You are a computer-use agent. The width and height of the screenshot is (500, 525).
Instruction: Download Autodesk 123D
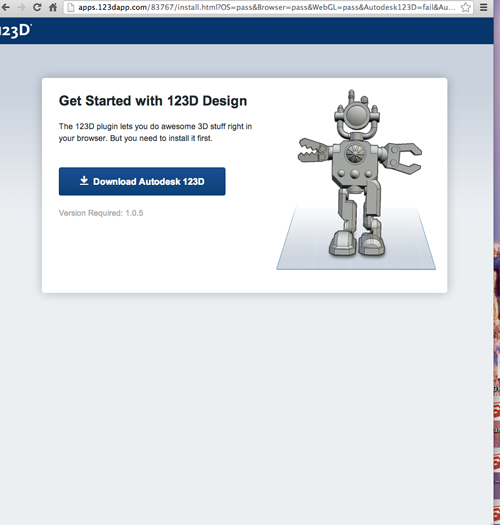click(x=142, y=181)
